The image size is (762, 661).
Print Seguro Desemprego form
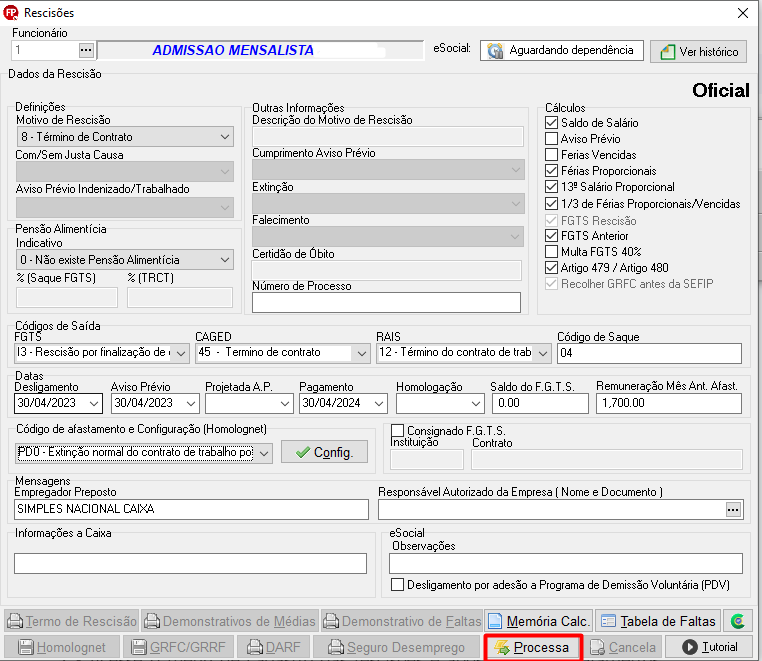click(x=396, y=647)
